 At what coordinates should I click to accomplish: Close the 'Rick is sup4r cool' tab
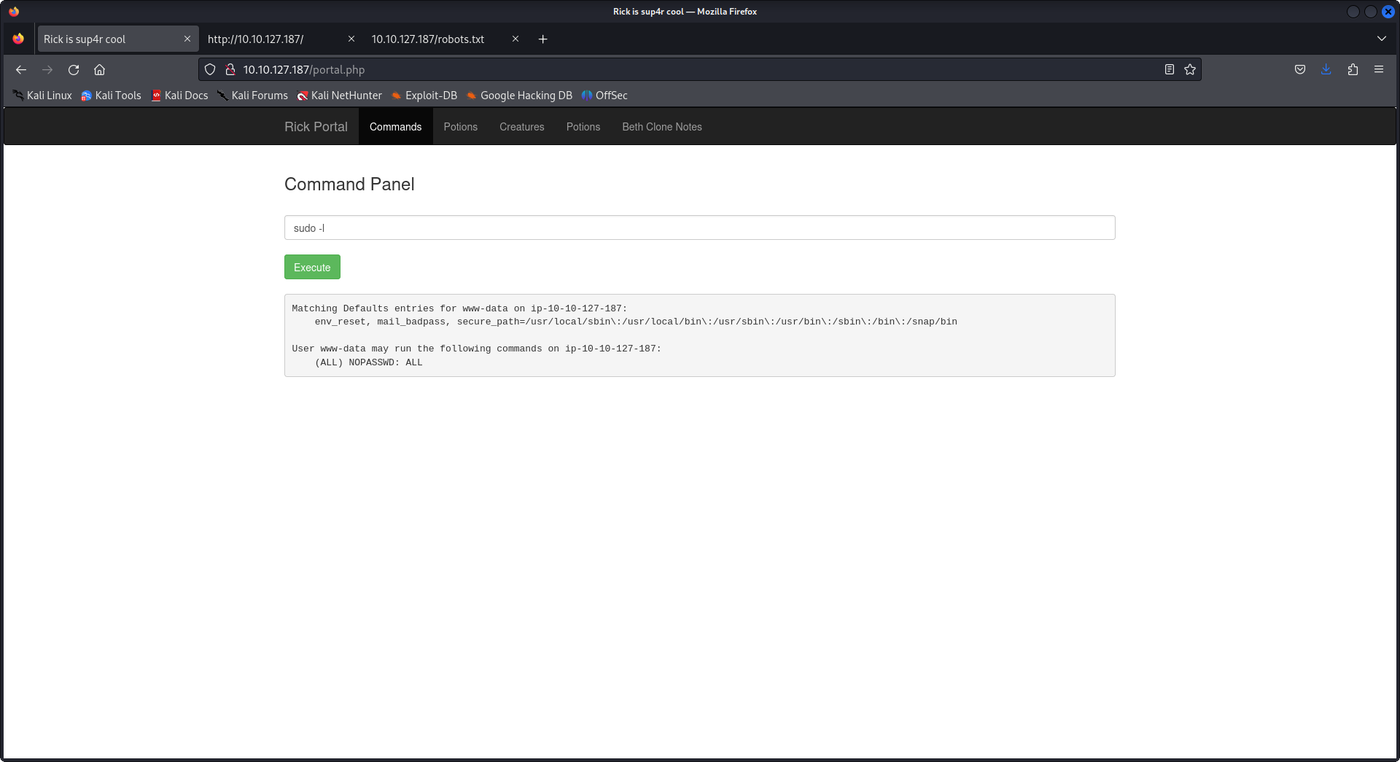(187, 39)
